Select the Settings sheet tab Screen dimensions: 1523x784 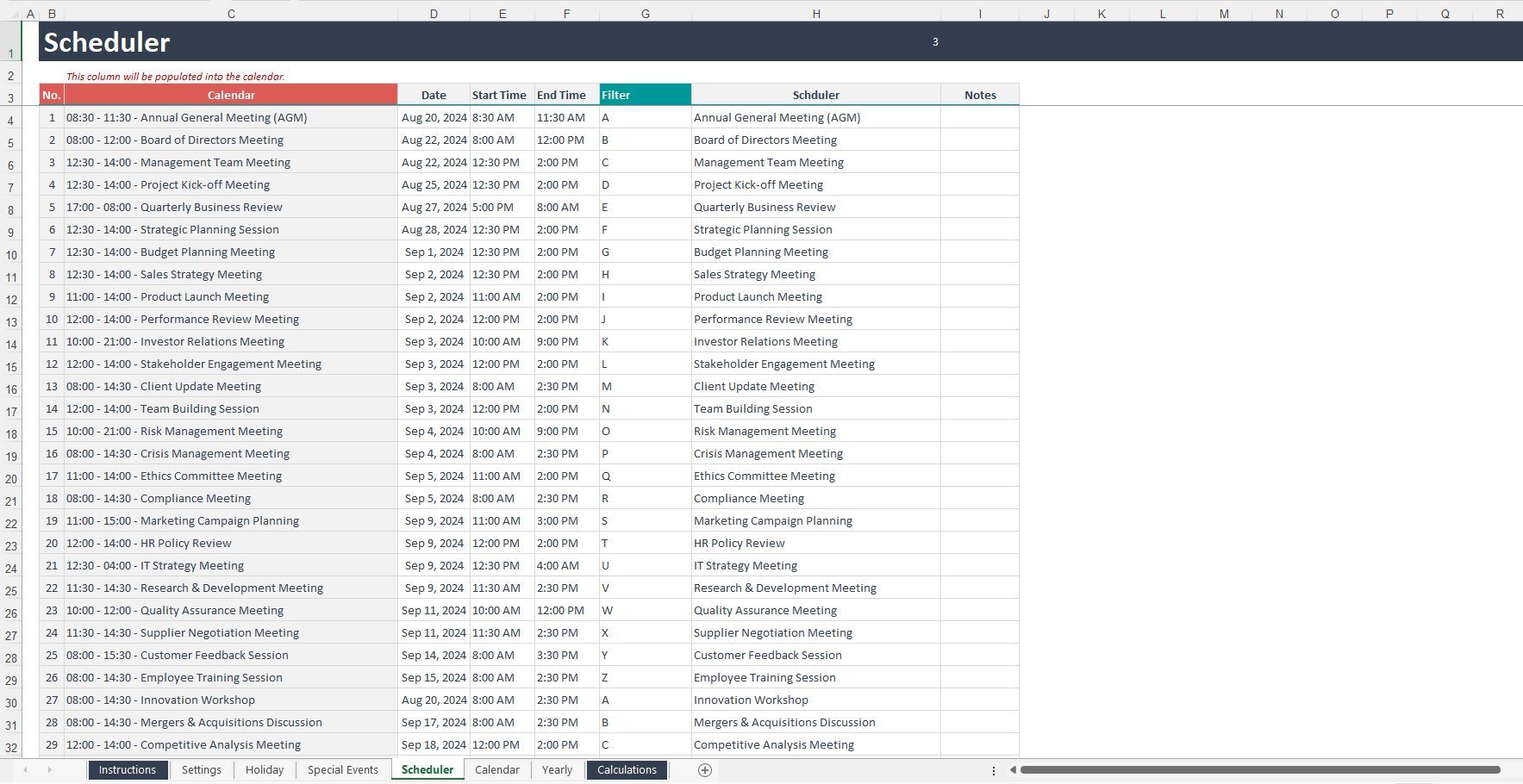click(x=201, y=770)
